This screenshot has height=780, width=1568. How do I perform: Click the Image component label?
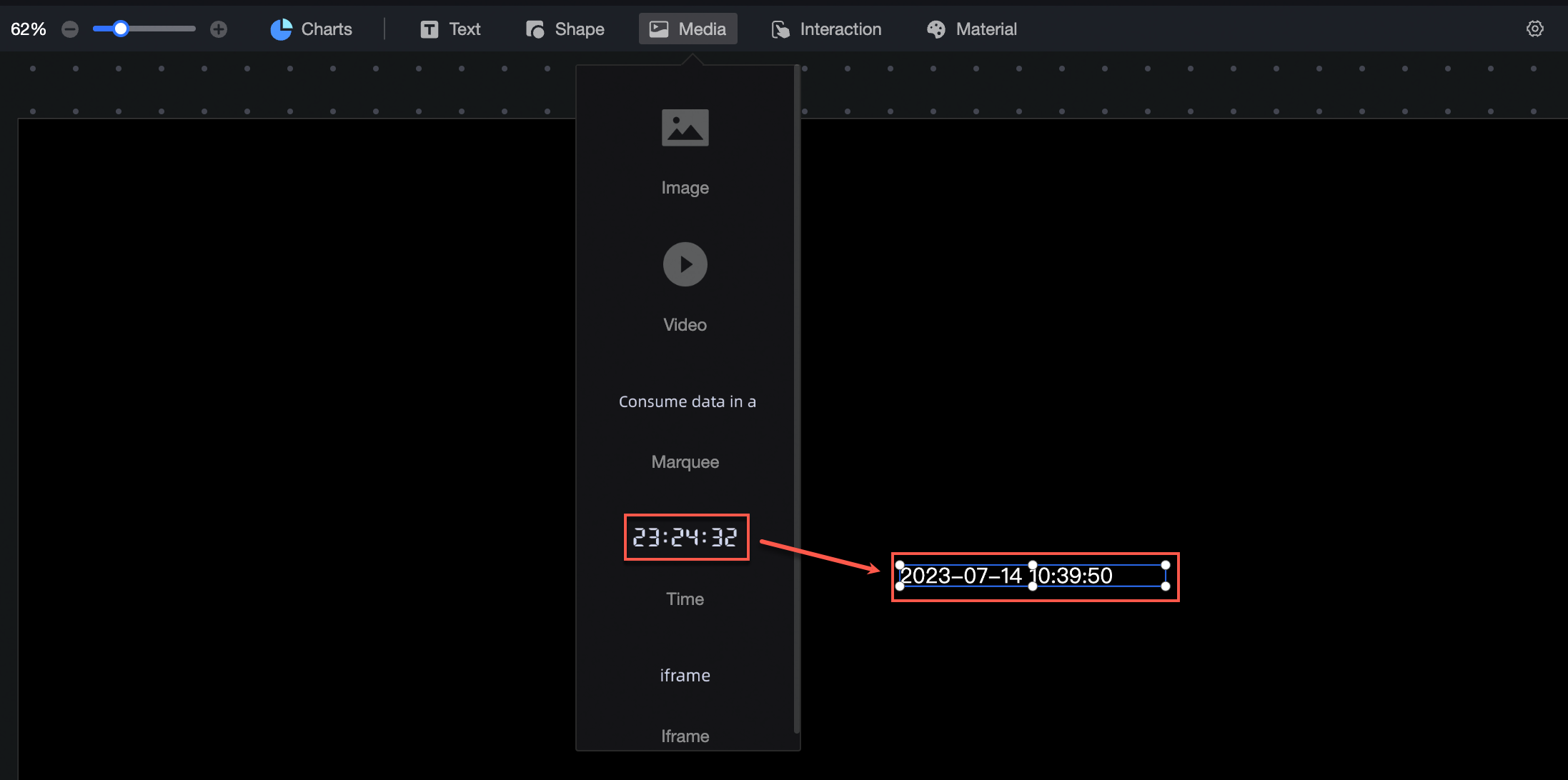click(685, 188)
